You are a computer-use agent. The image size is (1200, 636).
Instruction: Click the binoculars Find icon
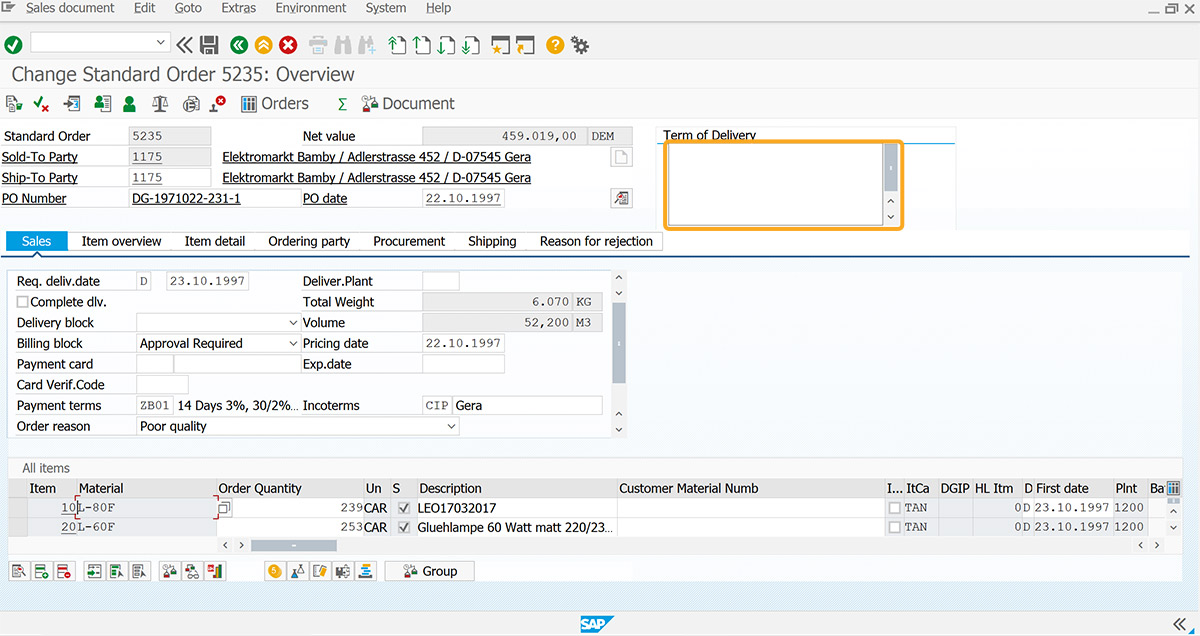(x=343, y=45)
